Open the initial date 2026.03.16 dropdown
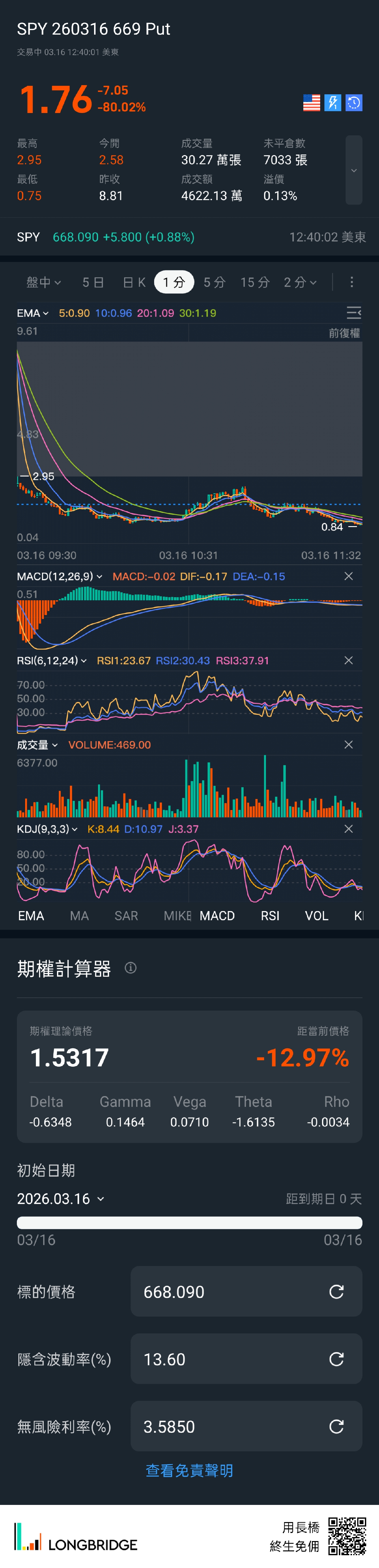Screen dimensions: 379x1568 [60, 1199]
